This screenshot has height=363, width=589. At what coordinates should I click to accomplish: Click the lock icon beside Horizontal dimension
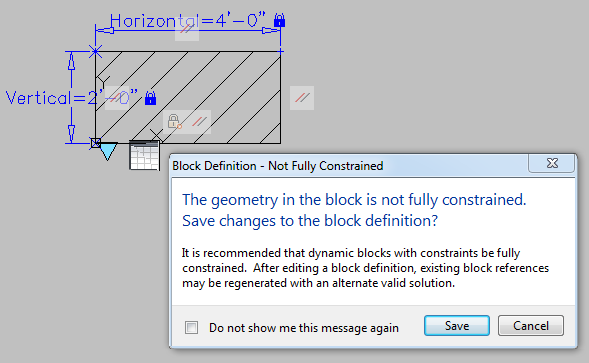tap(279, 20)
